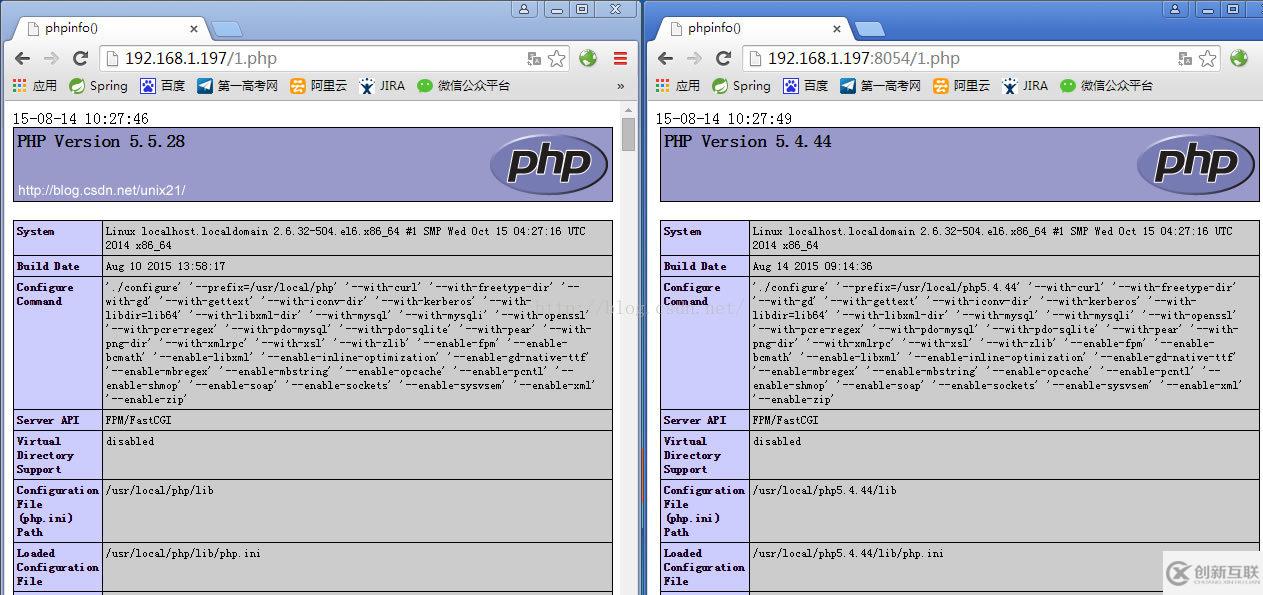Click timestamp 15-08-14 10:27:46
This screenshot has width=1263, height=595.
[80, 119]
